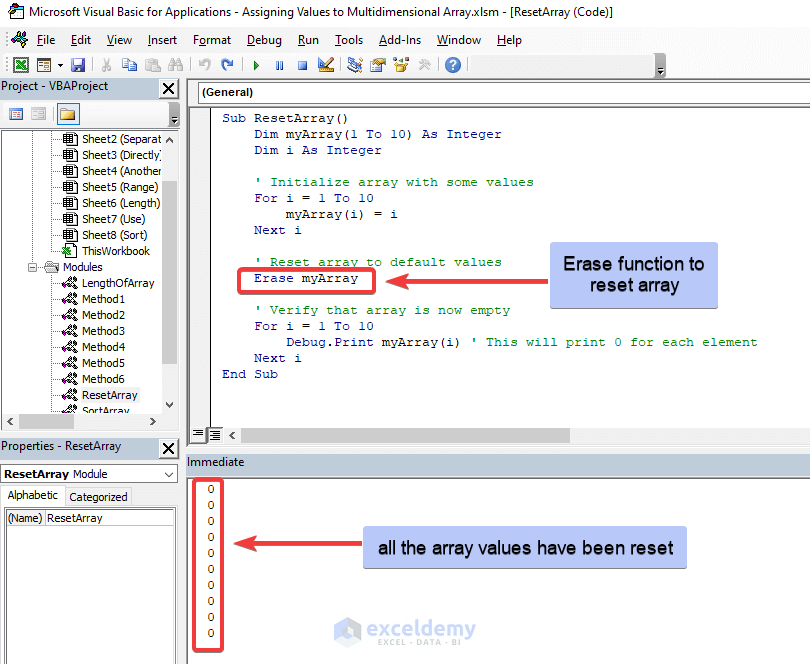Collapse the Modules folder in Project Explorer
Image resolution: width=810 pixels, height=664 pixels.
pyautogui.click(x=33, y=266)
